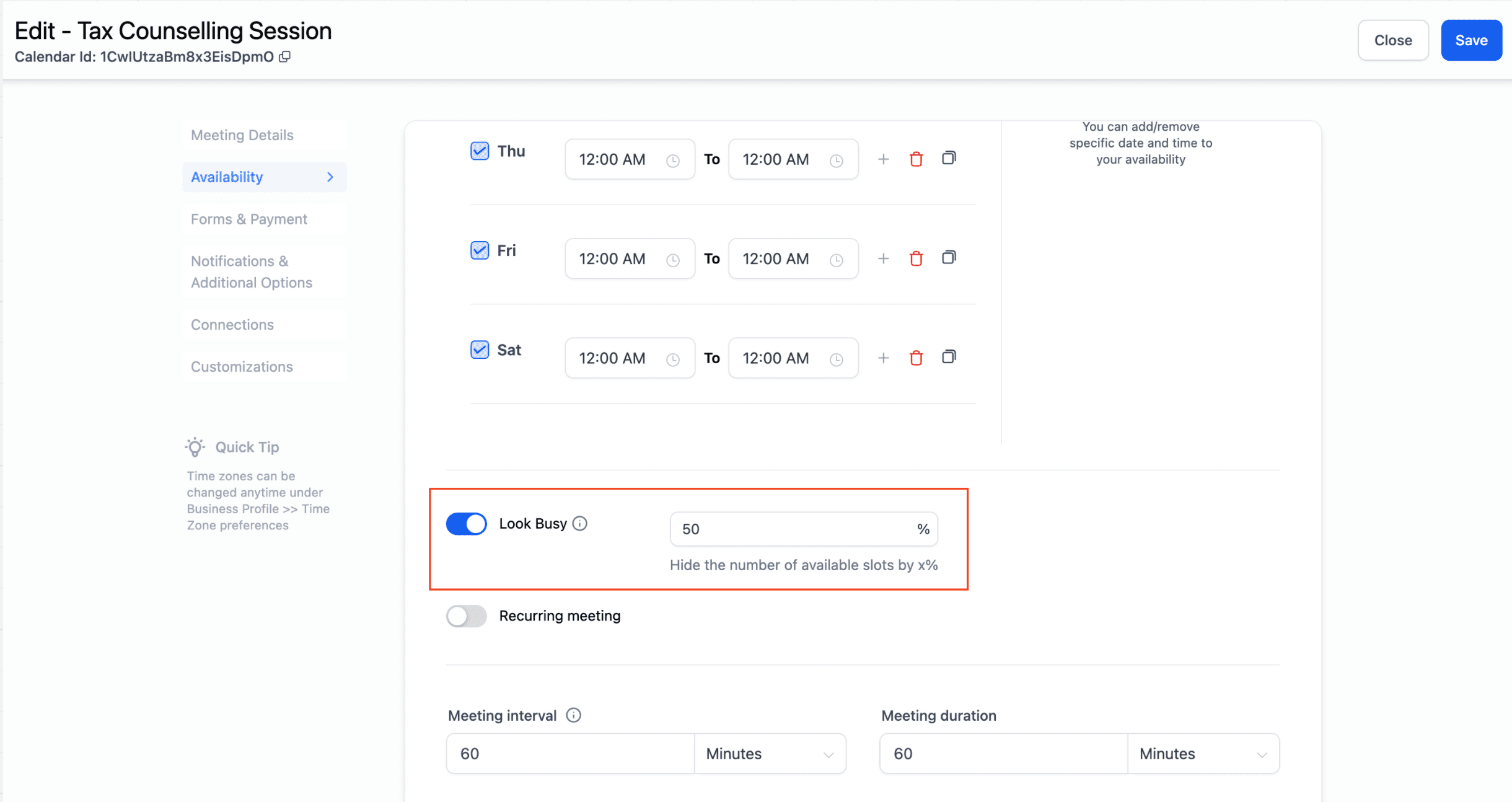
Task: Copy Saturday times to other days
Action: click(949, 357)
